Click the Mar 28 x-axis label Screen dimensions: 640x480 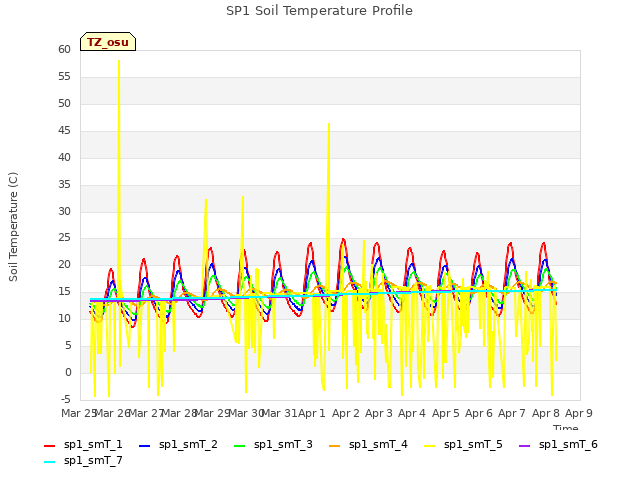[179, 413]
